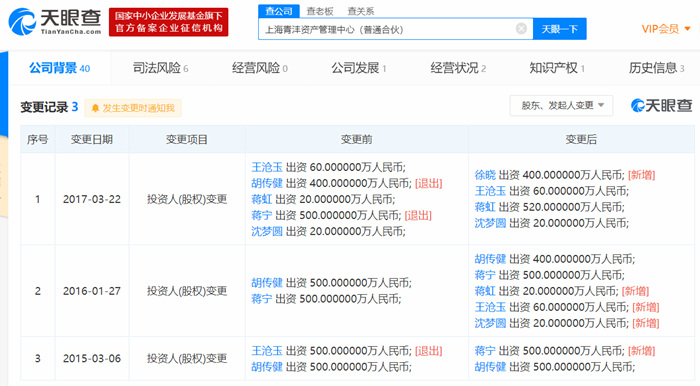Switch to the 查关系 search tab
The height and width of the screenshot is (386, 700).
pyautogui.click(x=361, y=11)
